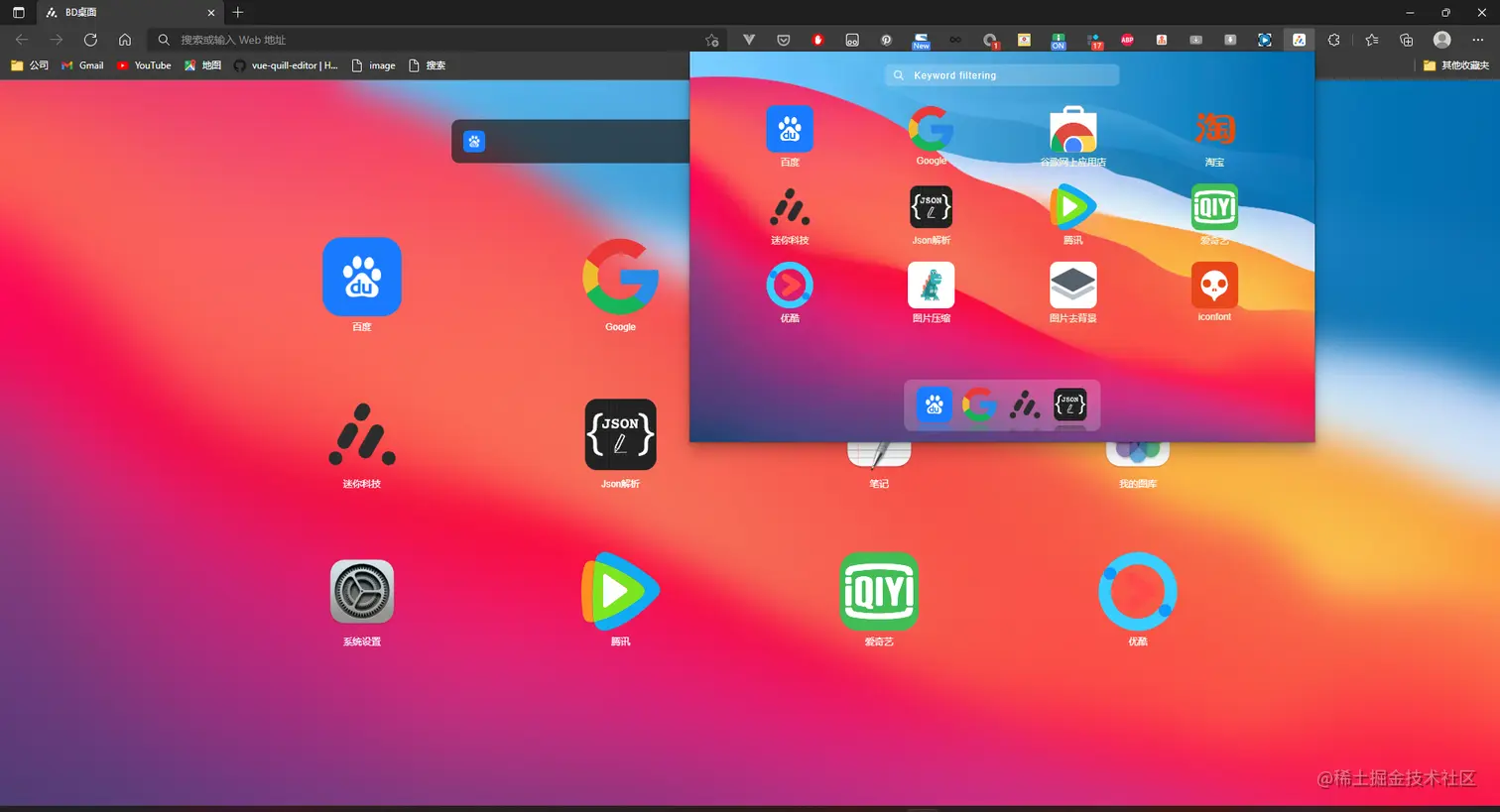Open Google in the extension popup grid
The height and width of the screenshot is (812, 1500).
(931, 129)
